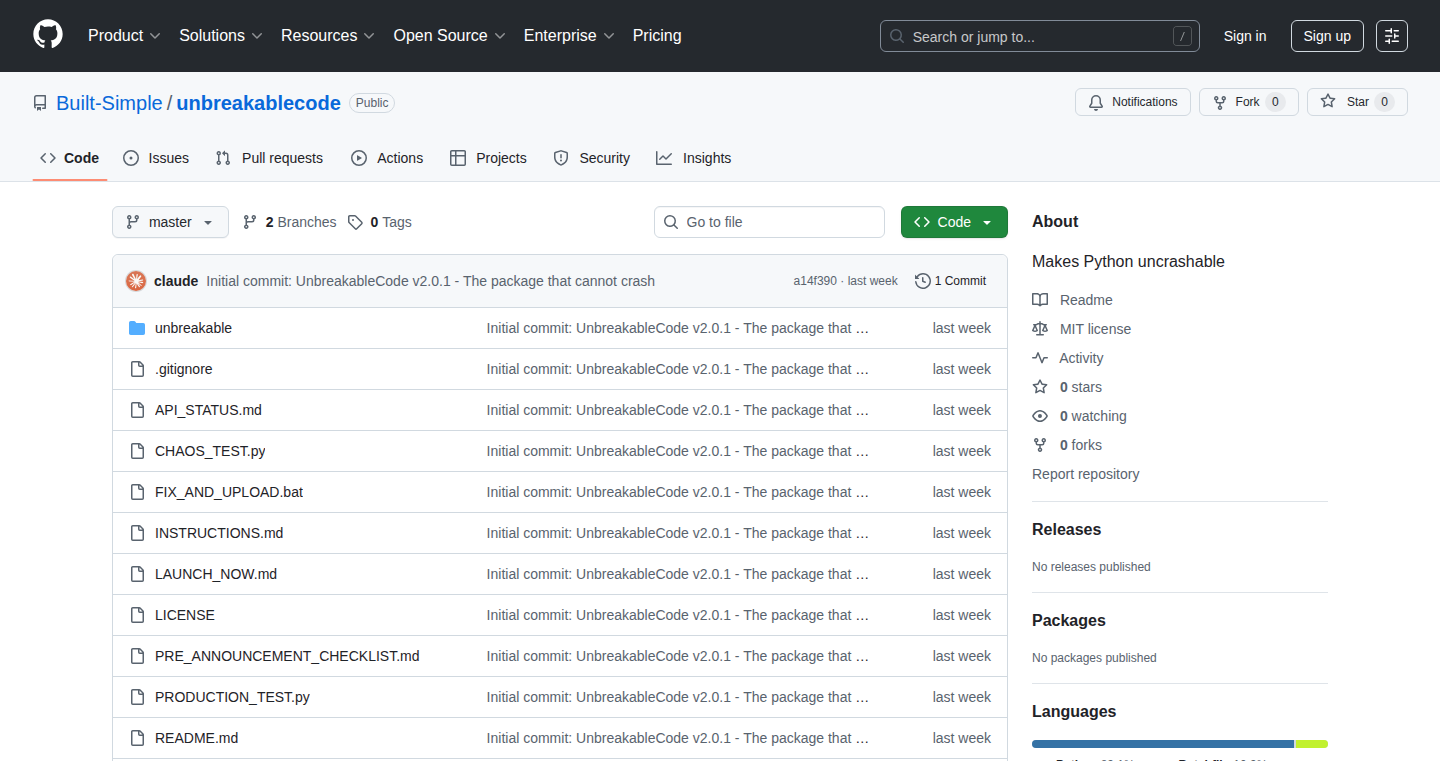This screenshot has width=1440, height=761.
Task: Click the book icon next to Readme
Action: point(1040,300)
